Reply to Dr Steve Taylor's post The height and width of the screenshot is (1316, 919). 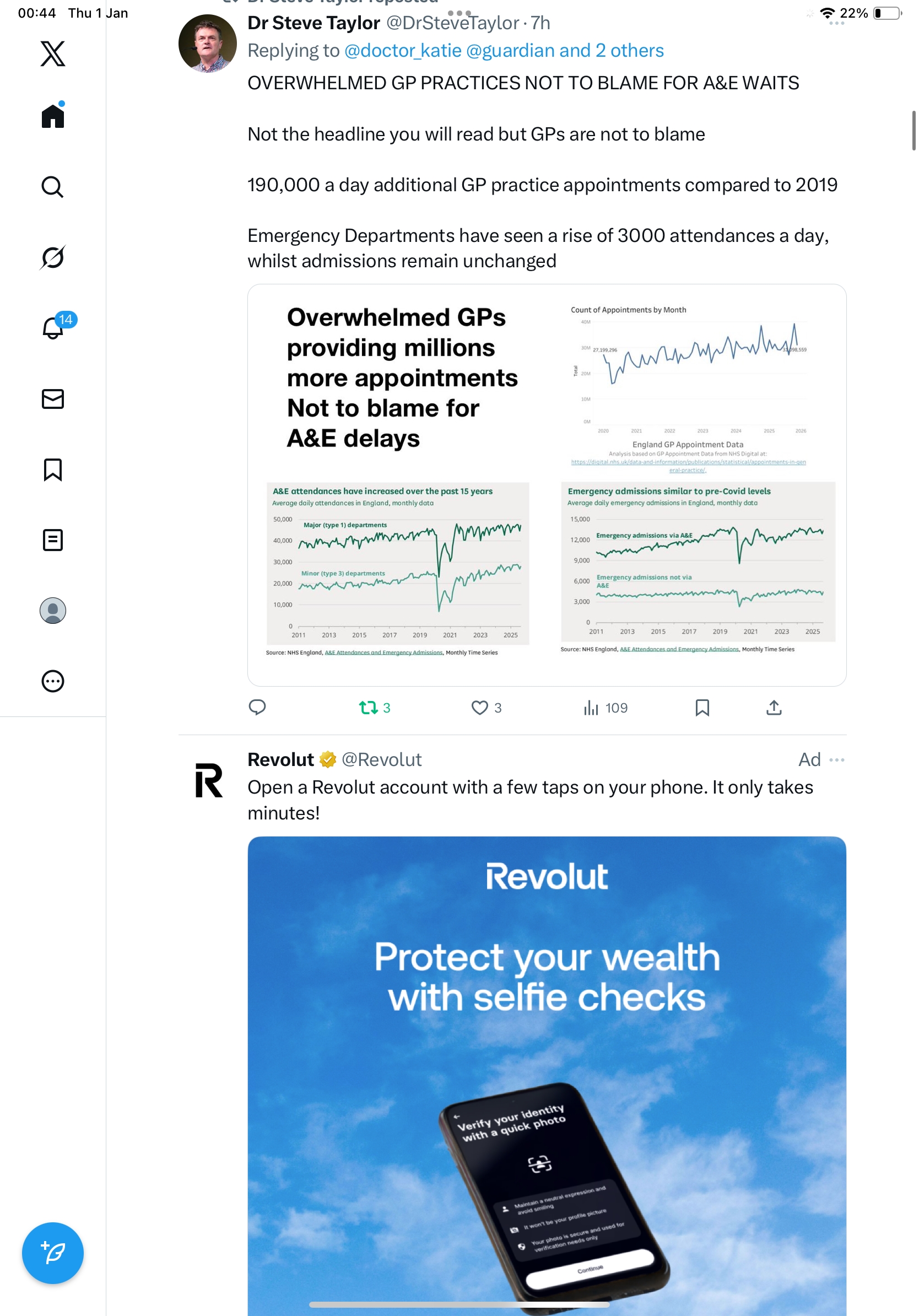click(257, 707)
